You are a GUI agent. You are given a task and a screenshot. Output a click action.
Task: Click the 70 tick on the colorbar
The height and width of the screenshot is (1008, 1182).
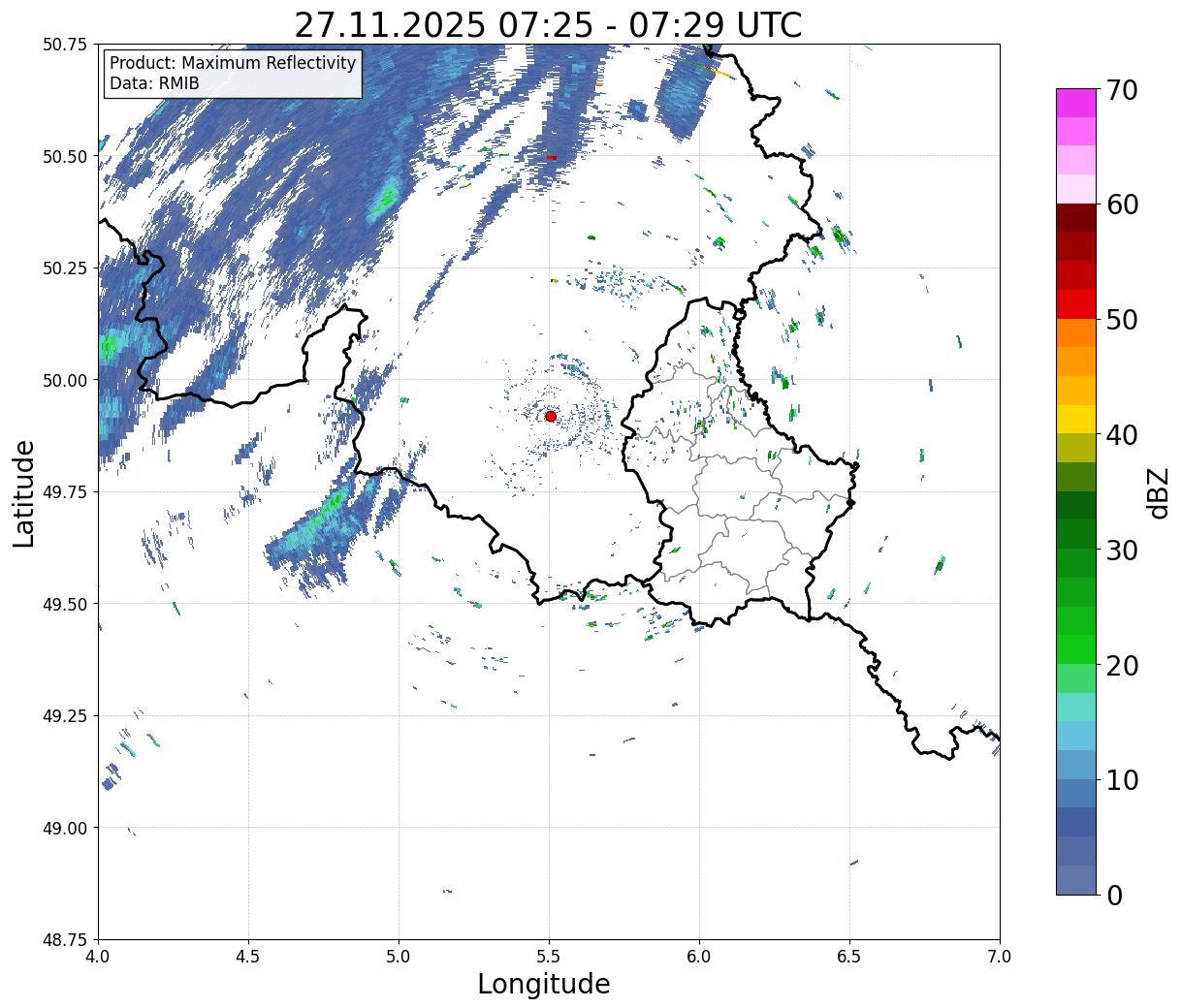[1122, 89]
